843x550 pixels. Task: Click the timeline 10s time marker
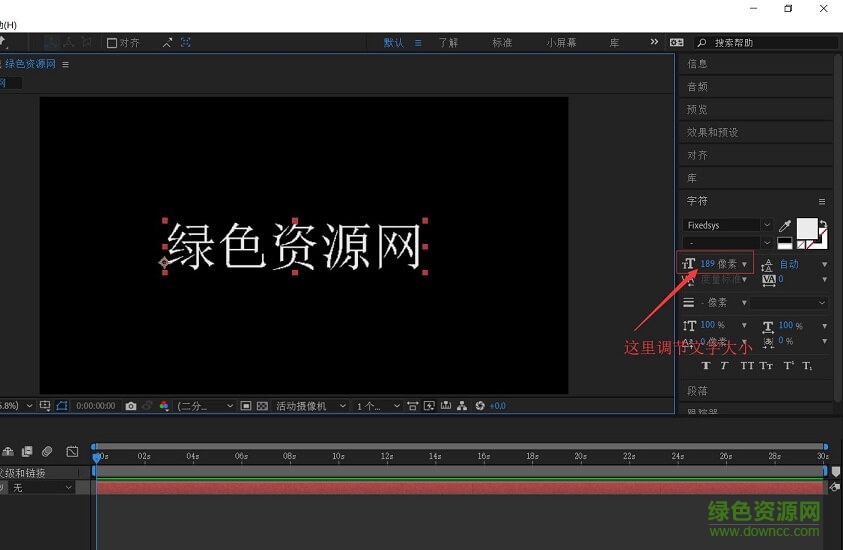coord(338,456)
